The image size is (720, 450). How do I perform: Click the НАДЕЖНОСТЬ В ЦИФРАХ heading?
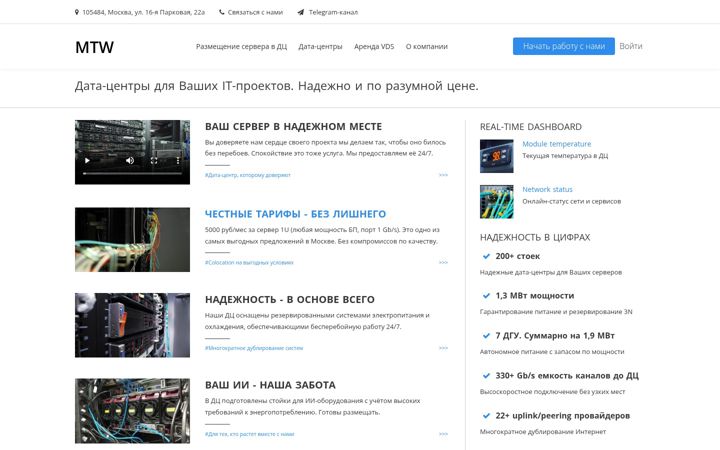pos(535,237)
